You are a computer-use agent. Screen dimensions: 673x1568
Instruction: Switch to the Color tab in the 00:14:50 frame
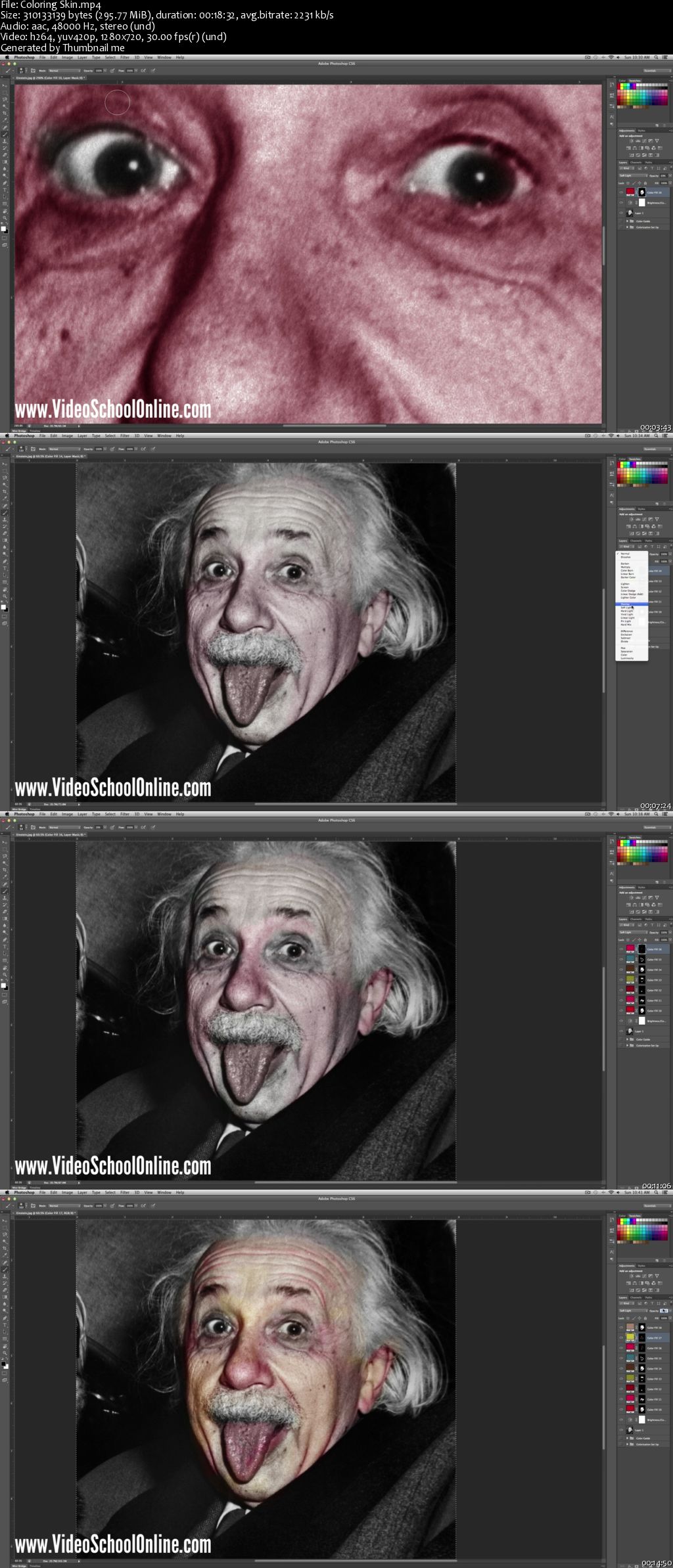coord(622,1216)
